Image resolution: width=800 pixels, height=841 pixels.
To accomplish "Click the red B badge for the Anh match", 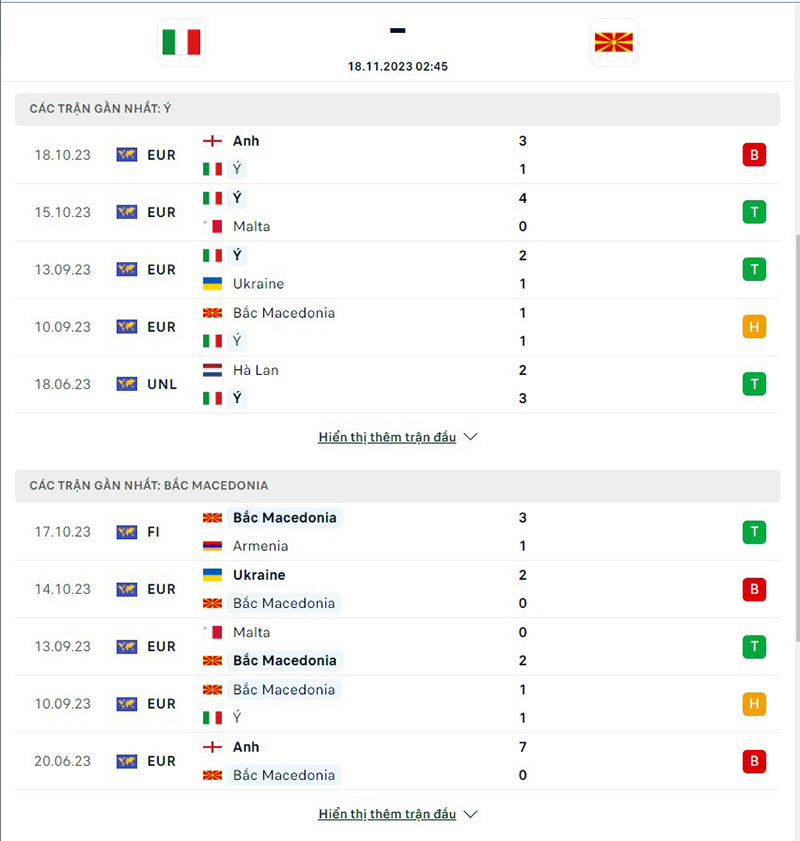I will [754, 155].
